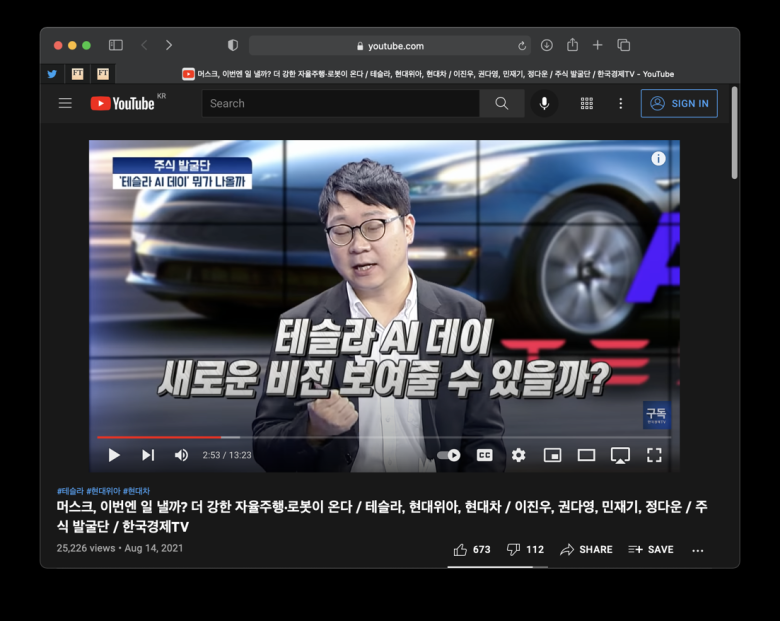Screen dimensions: 780x621
Task: Switch to miniplayer mode
Action: pyautogui.click(x=553, y=455)
